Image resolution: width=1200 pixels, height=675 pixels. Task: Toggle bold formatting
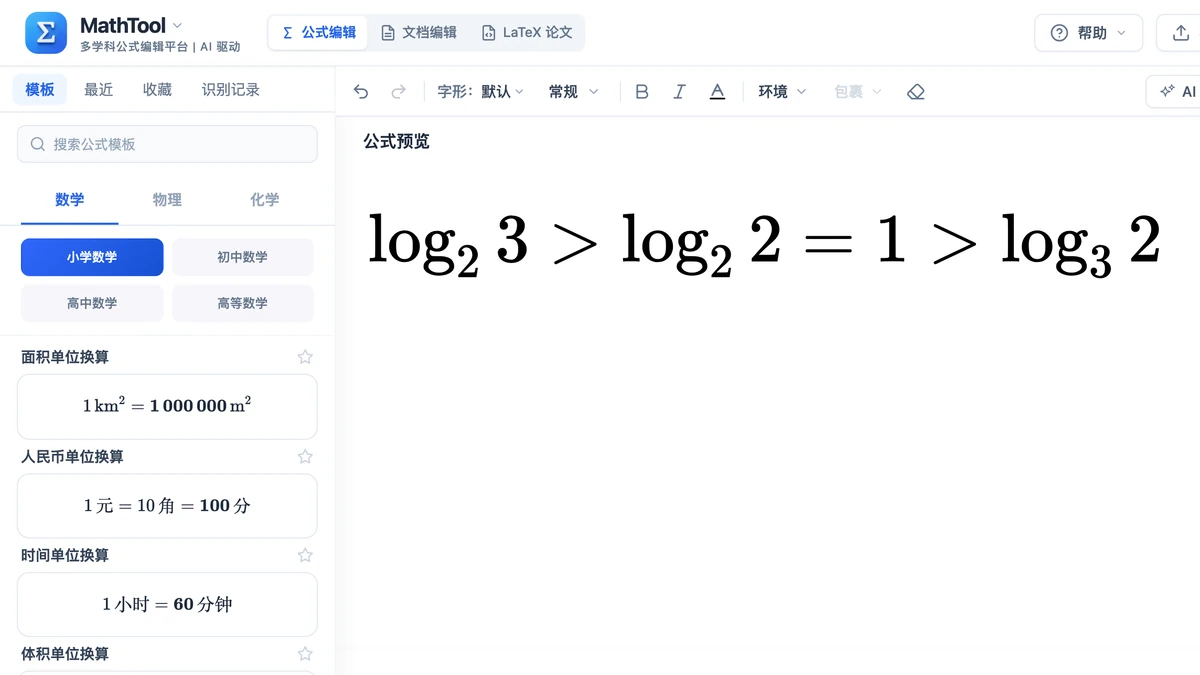[x=642, y=92]
